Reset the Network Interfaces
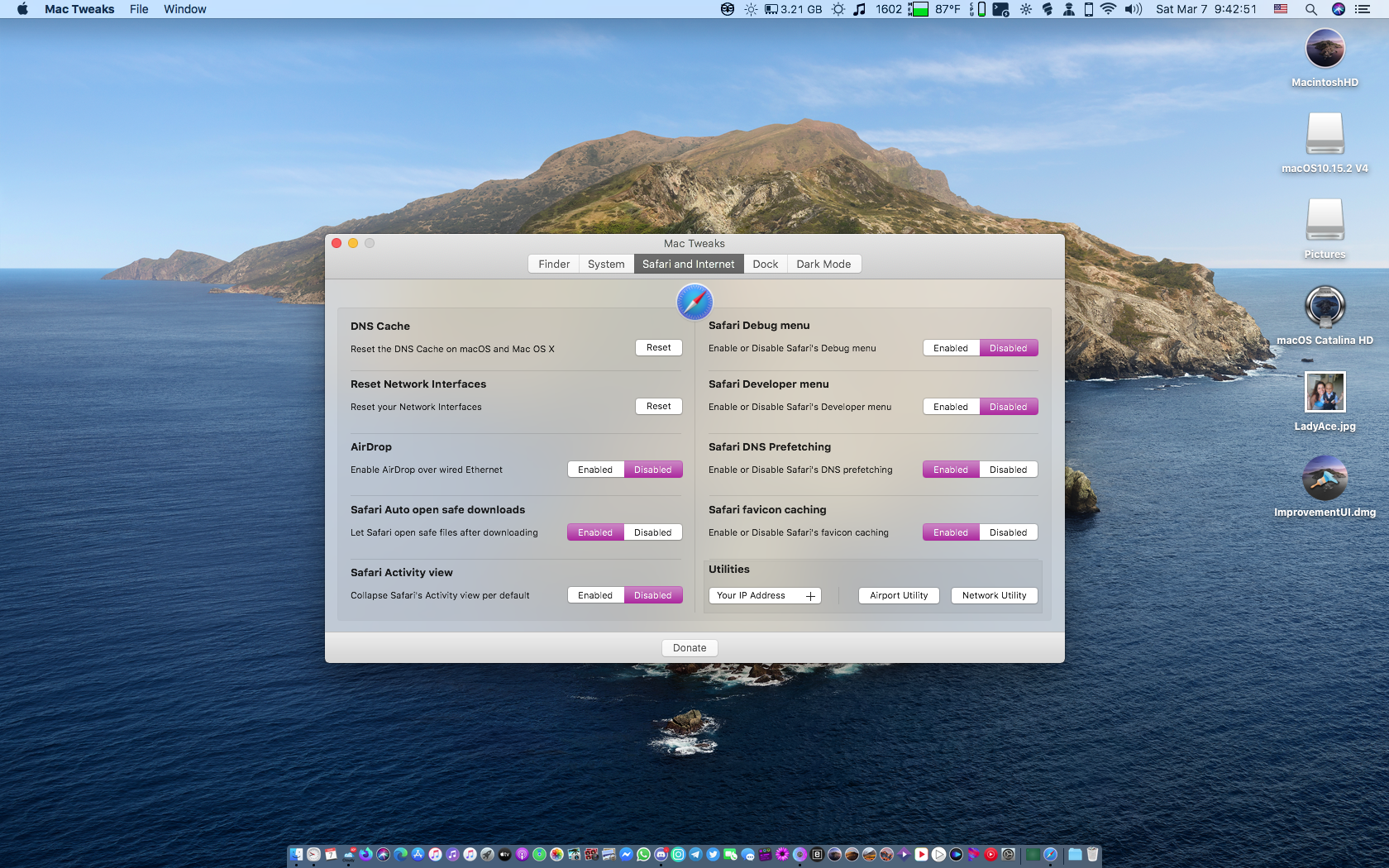This screenshot has width=1389, height=868. (x=659, y=406)
